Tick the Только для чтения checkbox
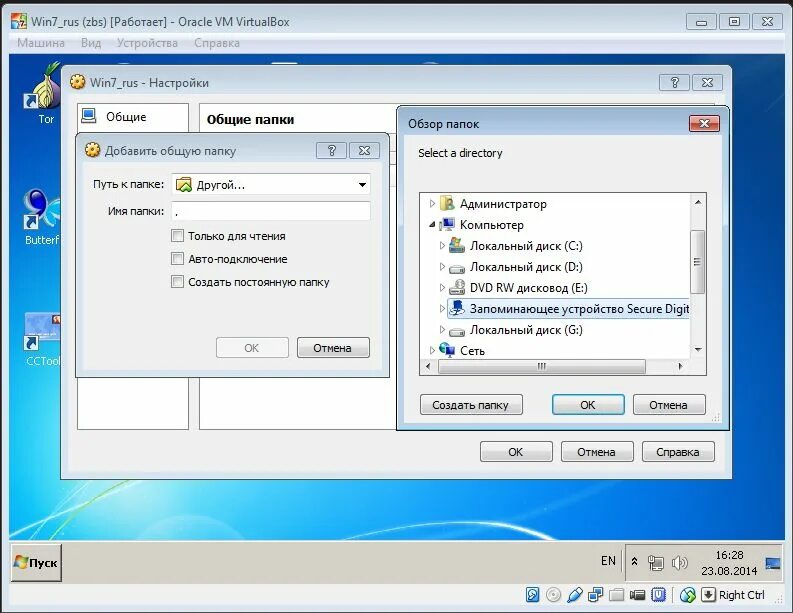Image resolution: width=793 pixels, height=613 pixels. click(x=177, y=236)
